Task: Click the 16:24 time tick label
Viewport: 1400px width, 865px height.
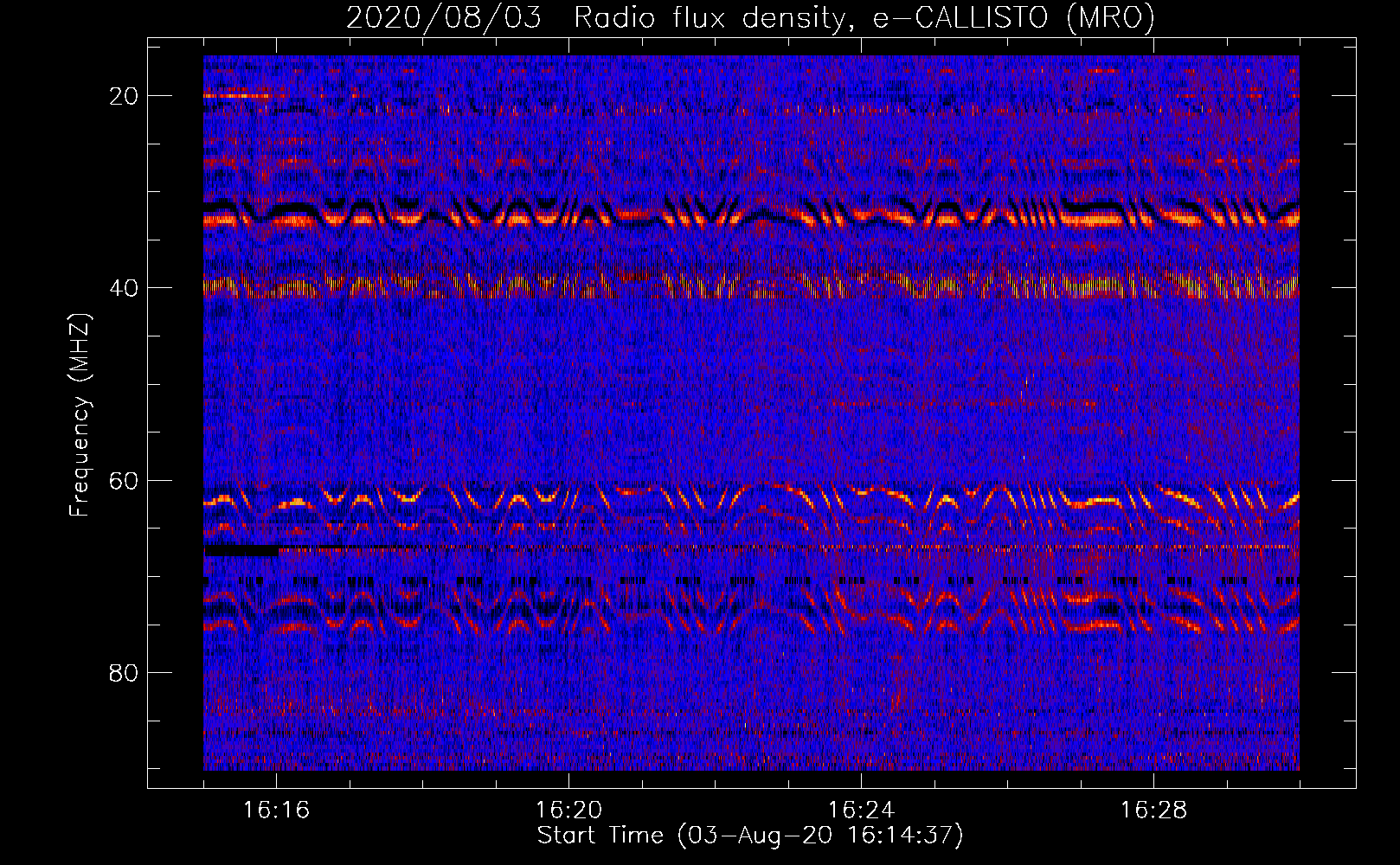Action: click(861, 811)
